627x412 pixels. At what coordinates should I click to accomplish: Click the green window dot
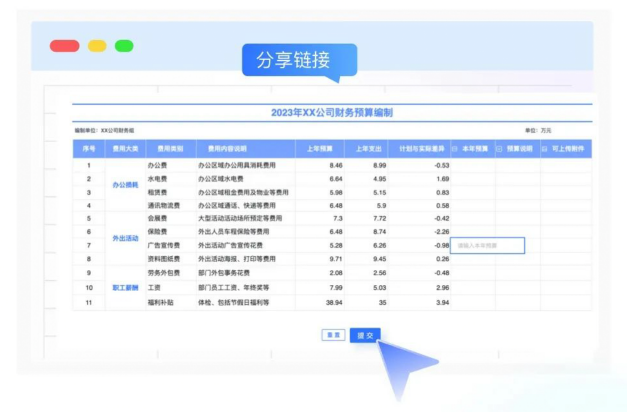pos(124,46)
